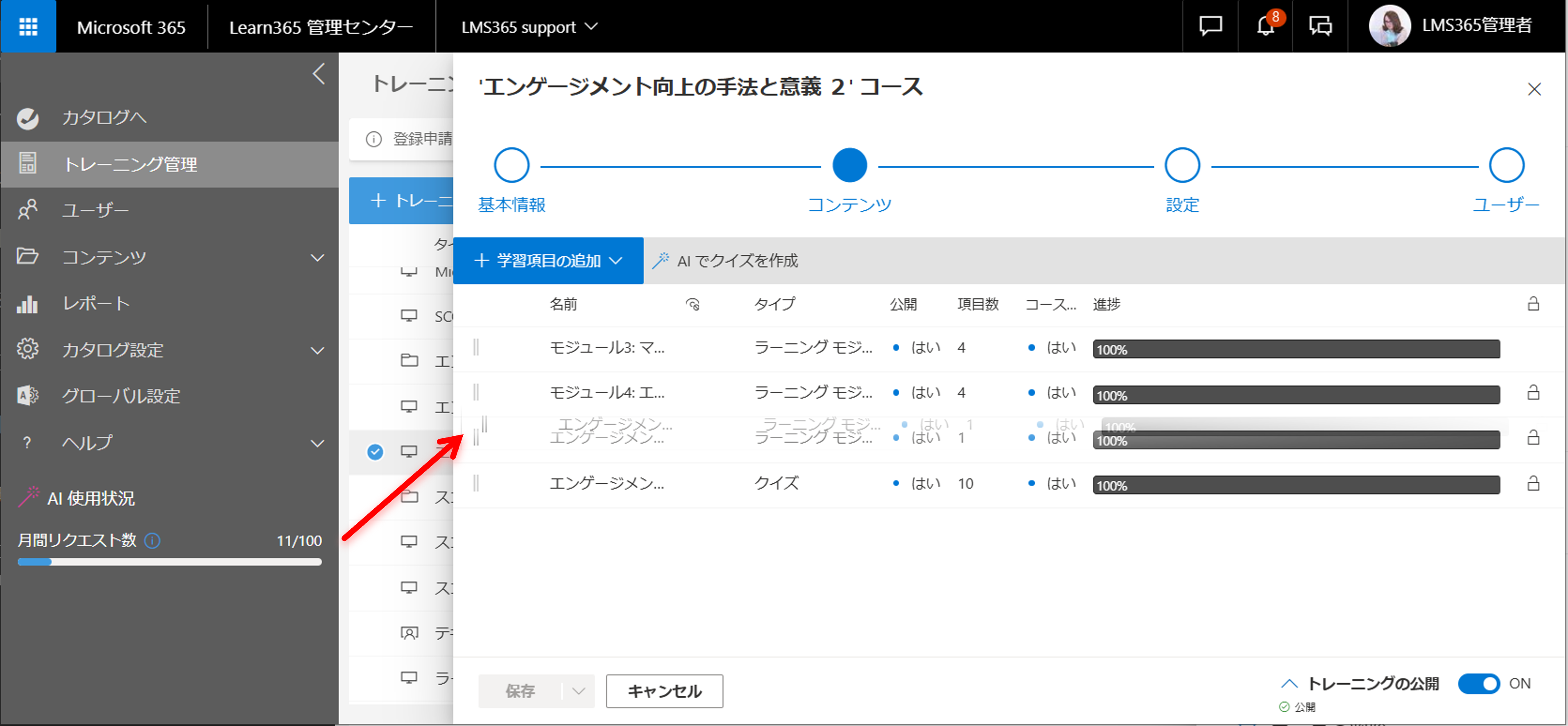Screen dimensions: 1568x726
Task: Select the 設定 step circle
Action: pyautogui.click(x=1182, y=165)
